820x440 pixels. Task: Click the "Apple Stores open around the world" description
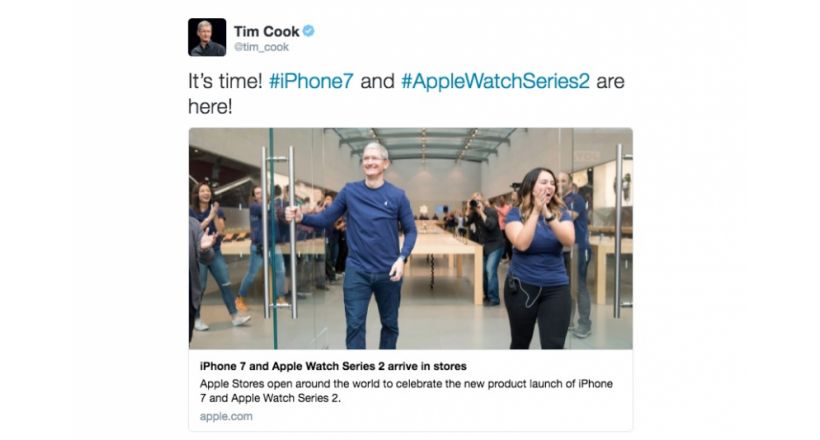[x=406, y=391]
